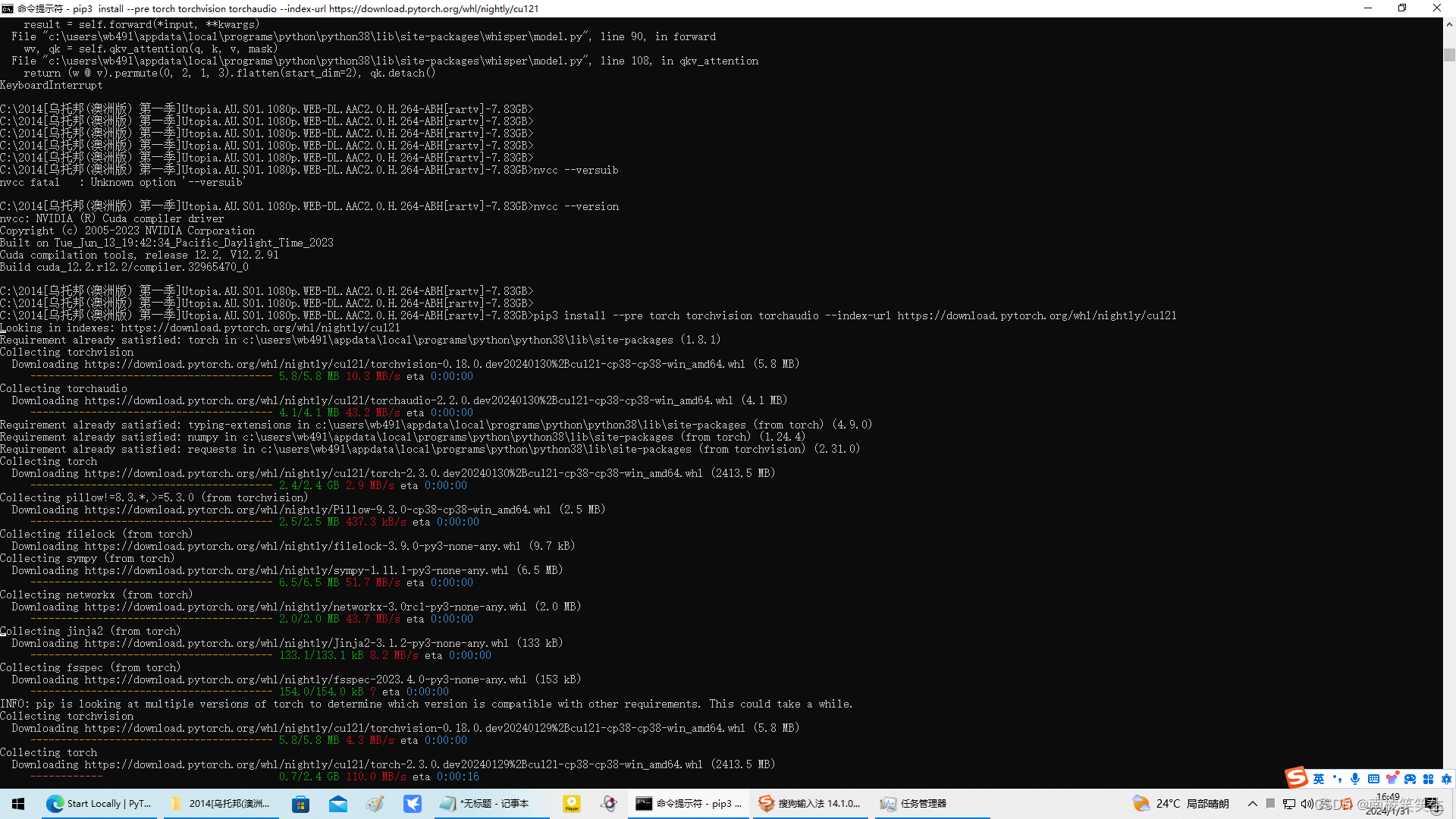Open Sogou skin shirt icon
This screenshot has height=819, width=1456.
pos(1392,779)
